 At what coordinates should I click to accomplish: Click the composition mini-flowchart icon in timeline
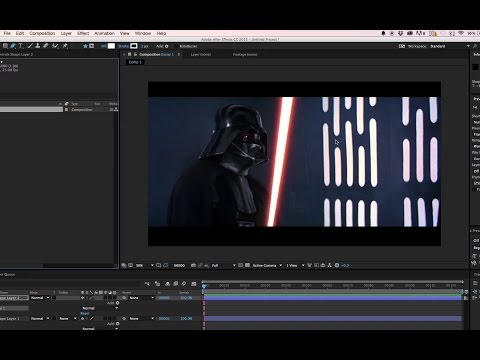point(147,284)
